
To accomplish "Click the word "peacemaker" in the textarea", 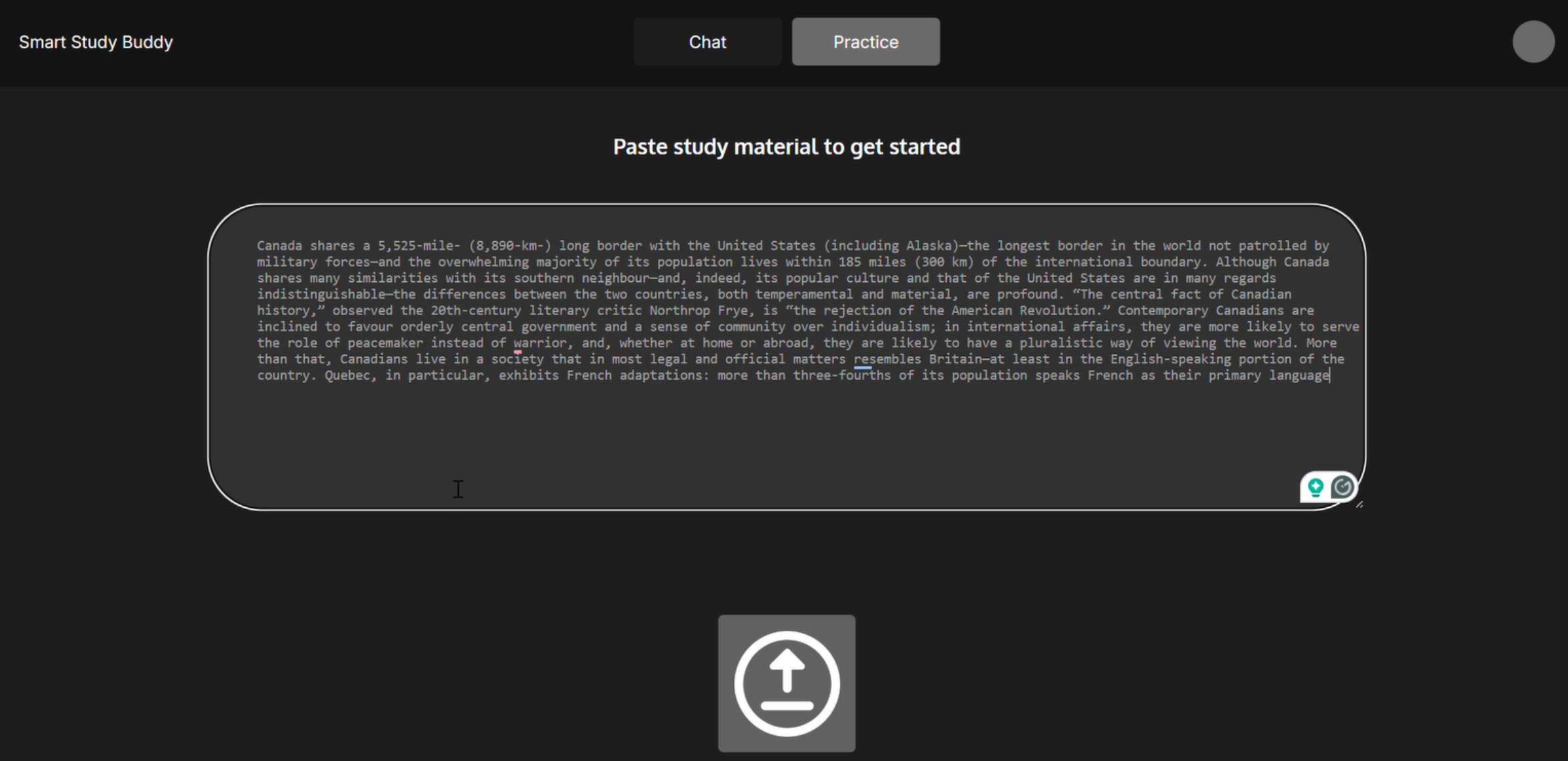I will tap(385, 343).
